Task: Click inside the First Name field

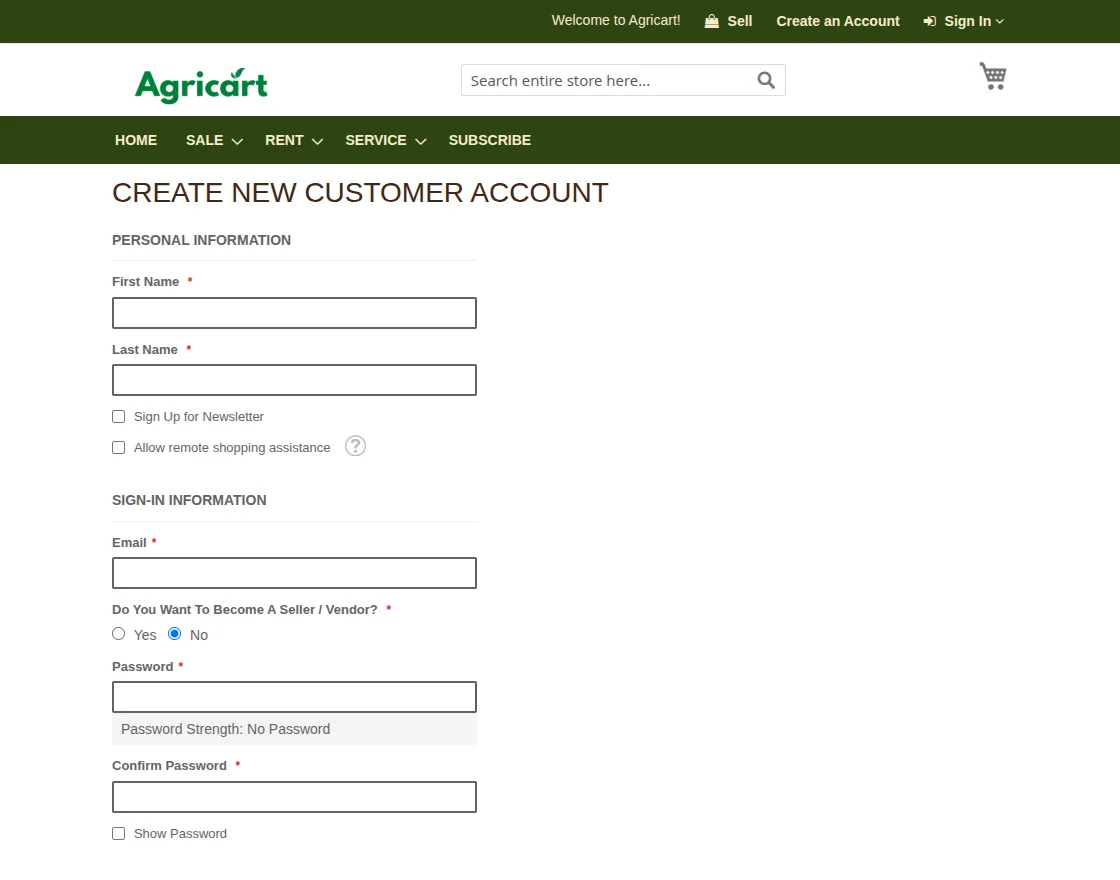Action: pyautogui.click(x=294, y=312)
